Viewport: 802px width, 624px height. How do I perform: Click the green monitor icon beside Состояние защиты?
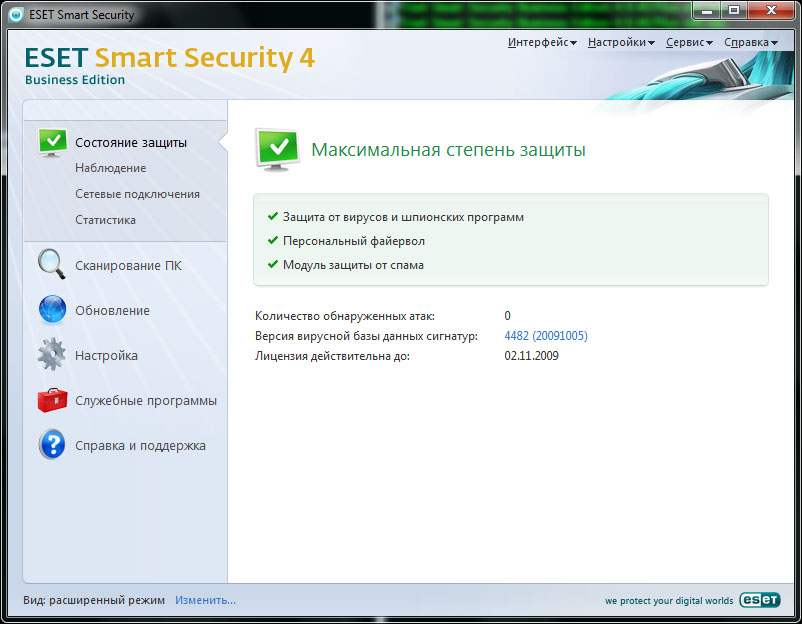pyautogui.click(x=52, y=142)
